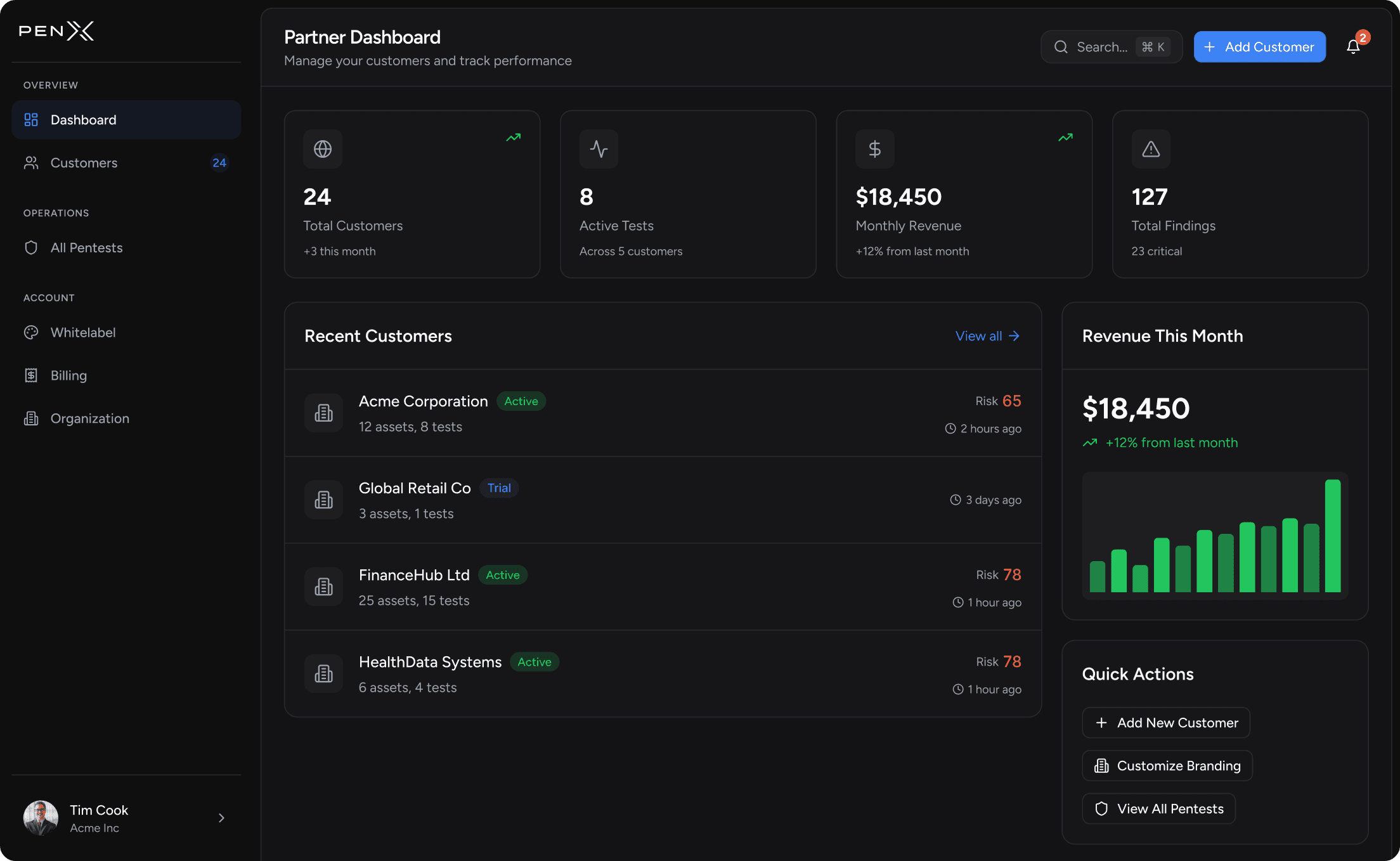
Task: Go to Whitelabel settings
Action: [x=82, y=333]
